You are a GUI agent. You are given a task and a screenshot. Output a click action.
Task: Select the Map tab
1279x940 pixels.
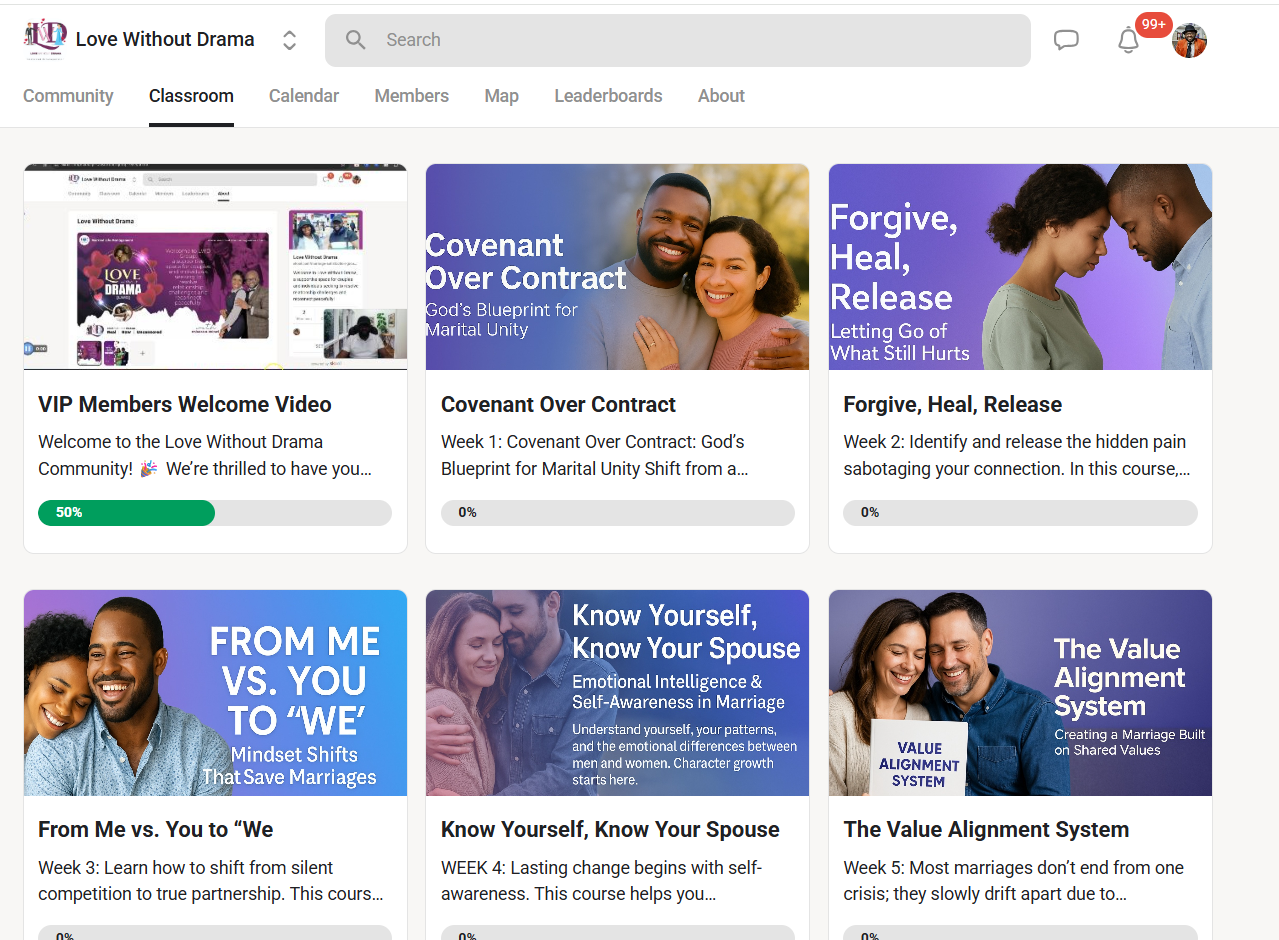[501, 96]
